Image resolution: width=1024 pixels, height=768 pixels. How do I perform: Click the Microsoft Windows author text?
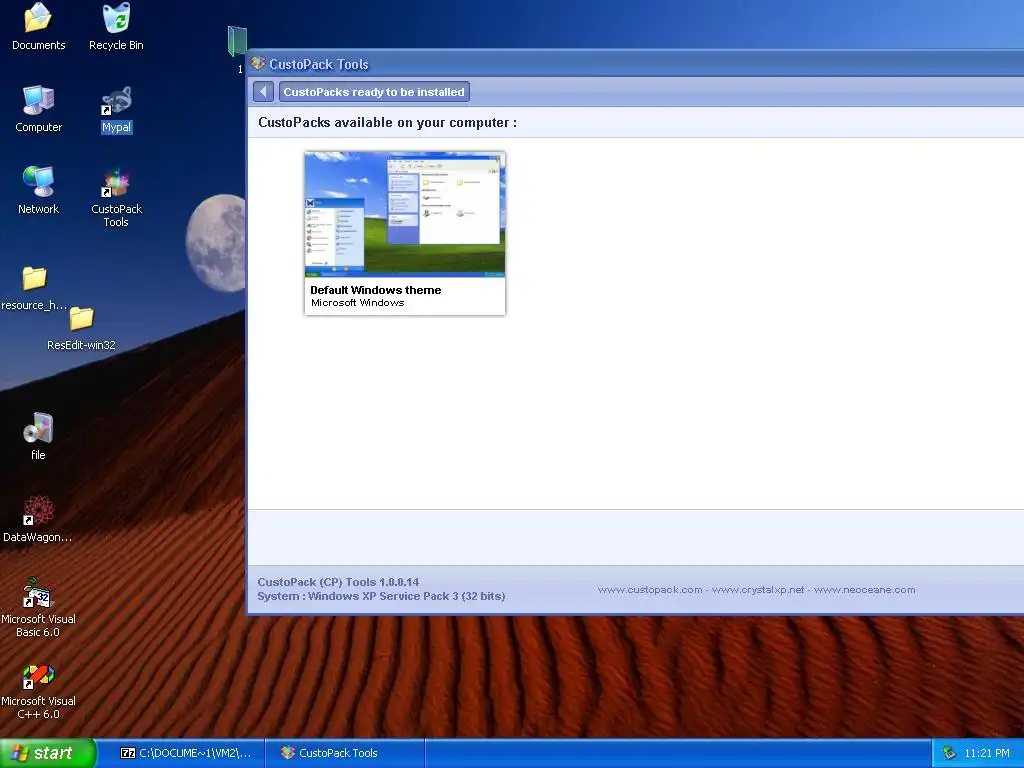click(x=357, y=302)
